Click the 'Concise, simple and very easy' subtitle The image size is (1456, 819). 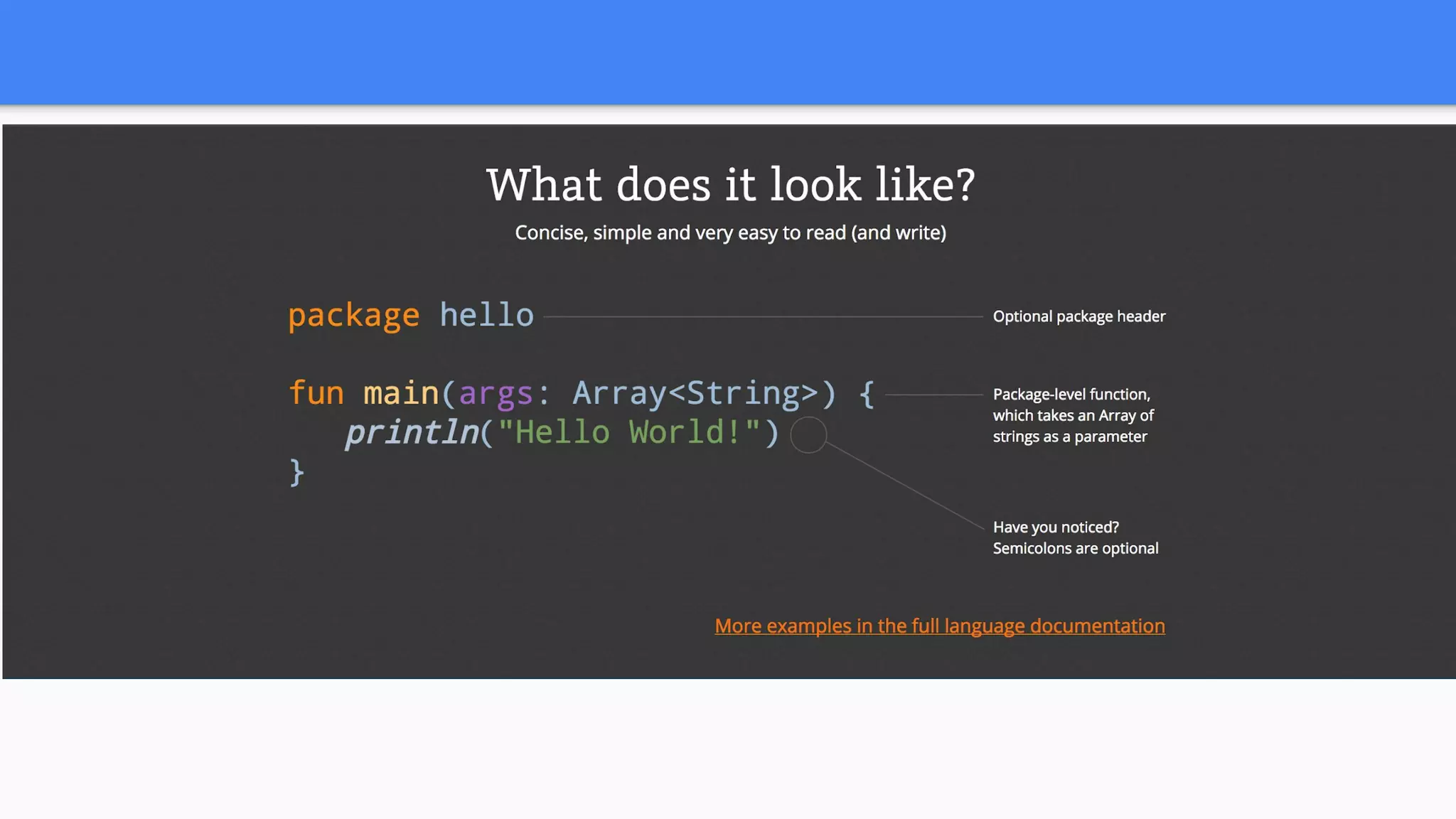[730, 233]
